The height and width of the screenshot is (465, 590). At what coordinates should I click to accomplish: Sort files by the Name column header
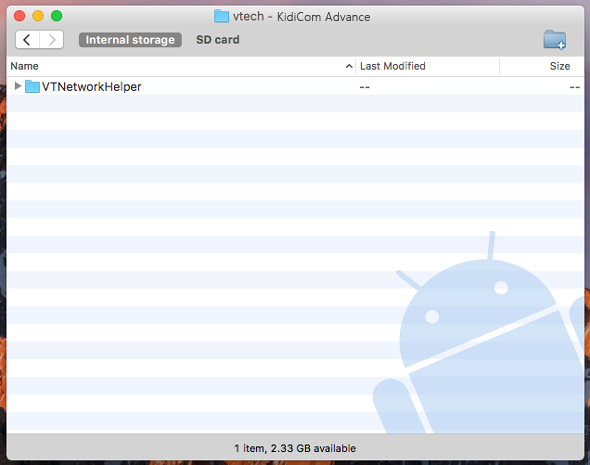(x=24, y=66)
